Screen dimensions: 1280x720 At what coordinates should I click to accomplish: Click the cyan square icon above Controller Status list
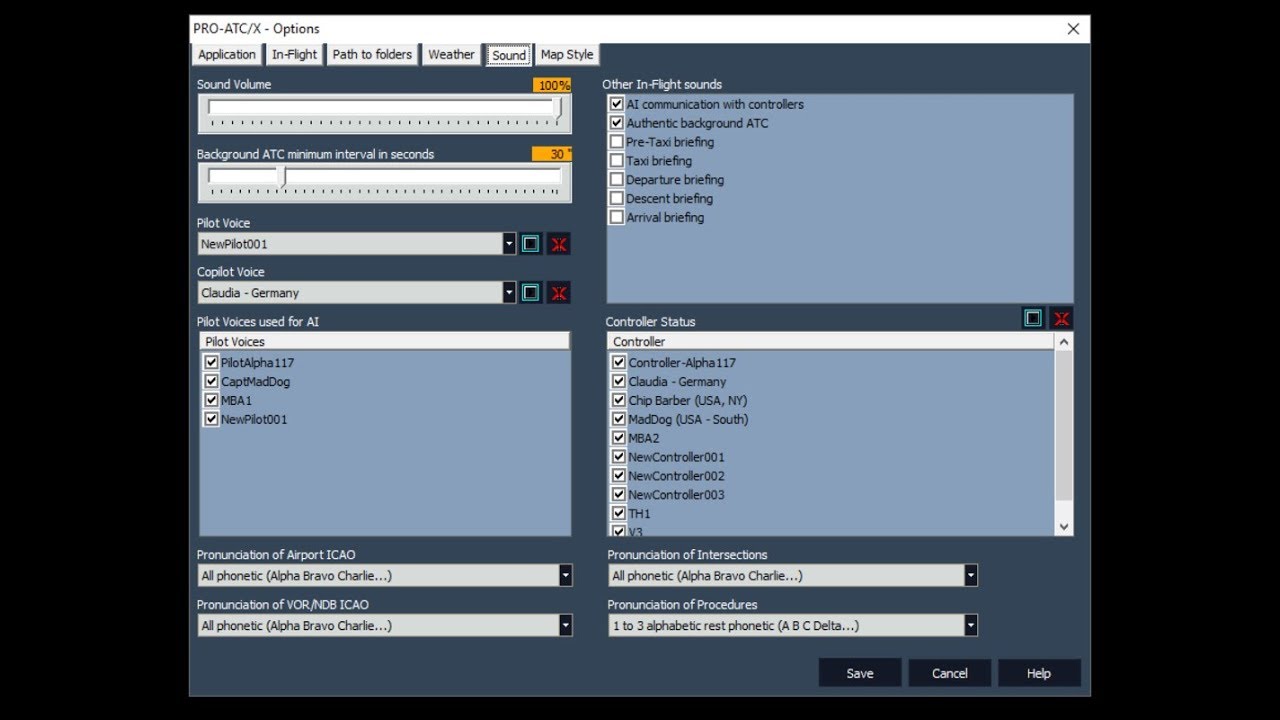pos(1034,318)
